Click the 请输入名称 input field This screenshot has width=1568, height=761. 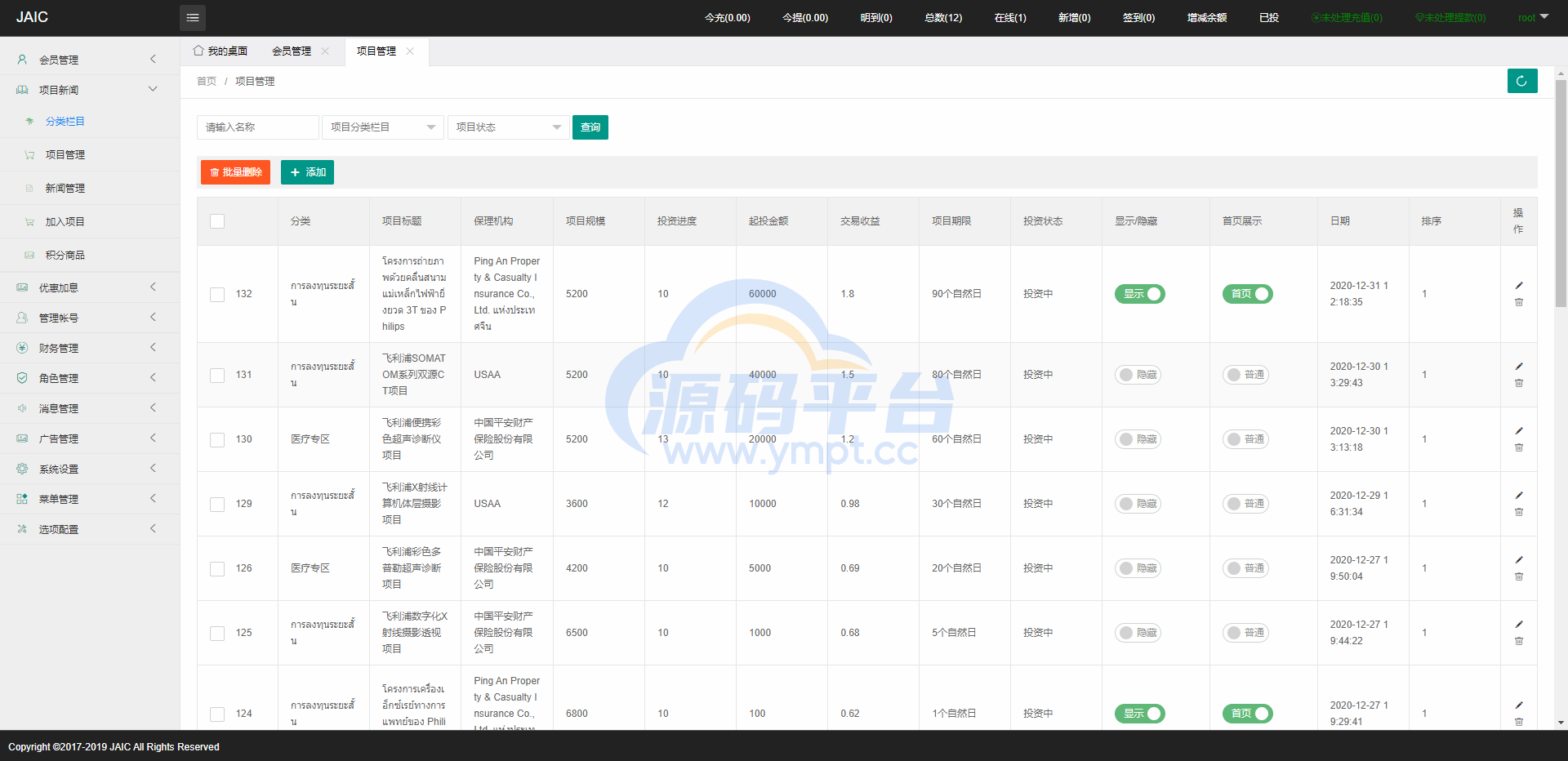pos(258,127)
